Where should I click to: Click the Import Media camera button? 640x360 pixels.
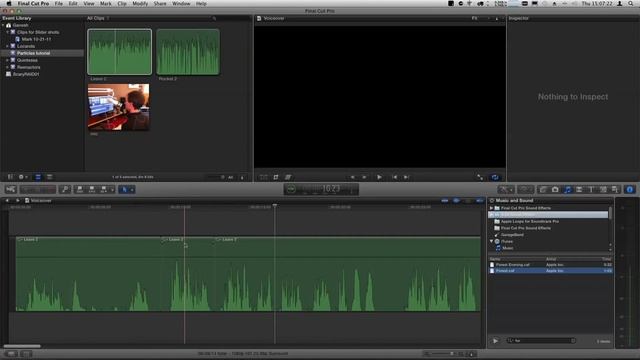point(11,189)
